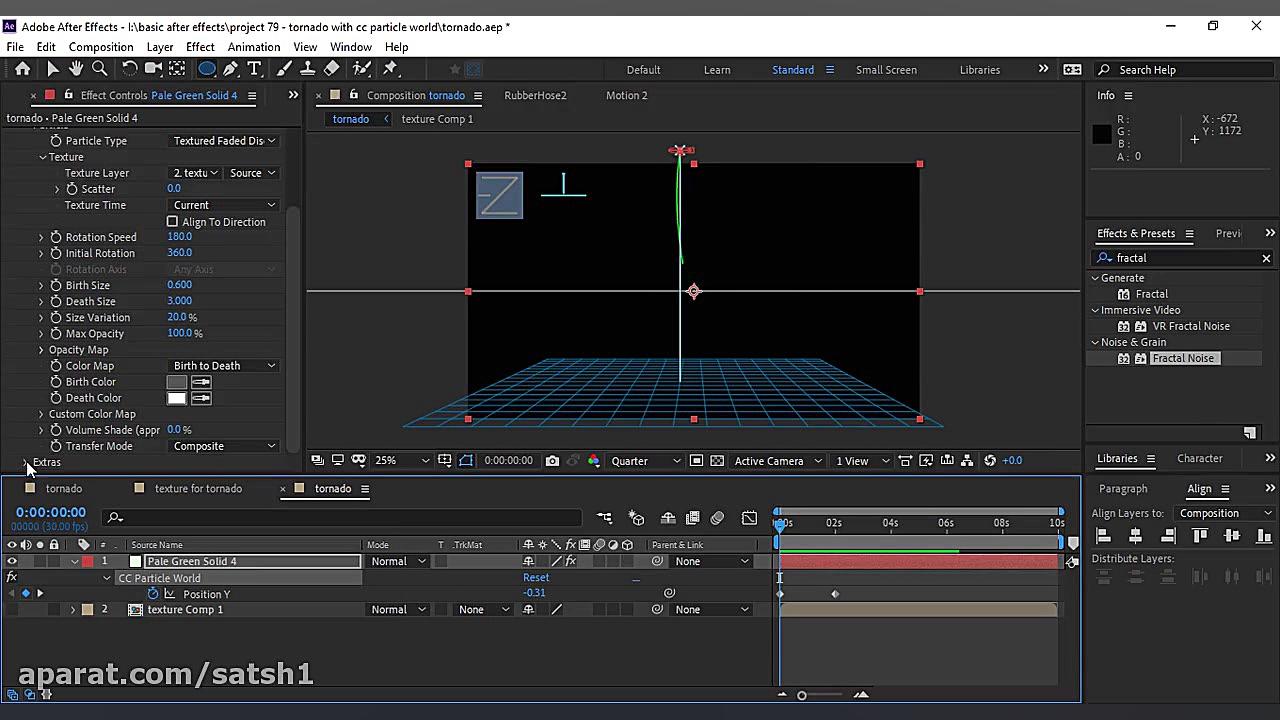Image resolution: width=1280 pixels, height=720 pixels.
Task: Click the Death Color white swatch
Action: pos(177,398)
